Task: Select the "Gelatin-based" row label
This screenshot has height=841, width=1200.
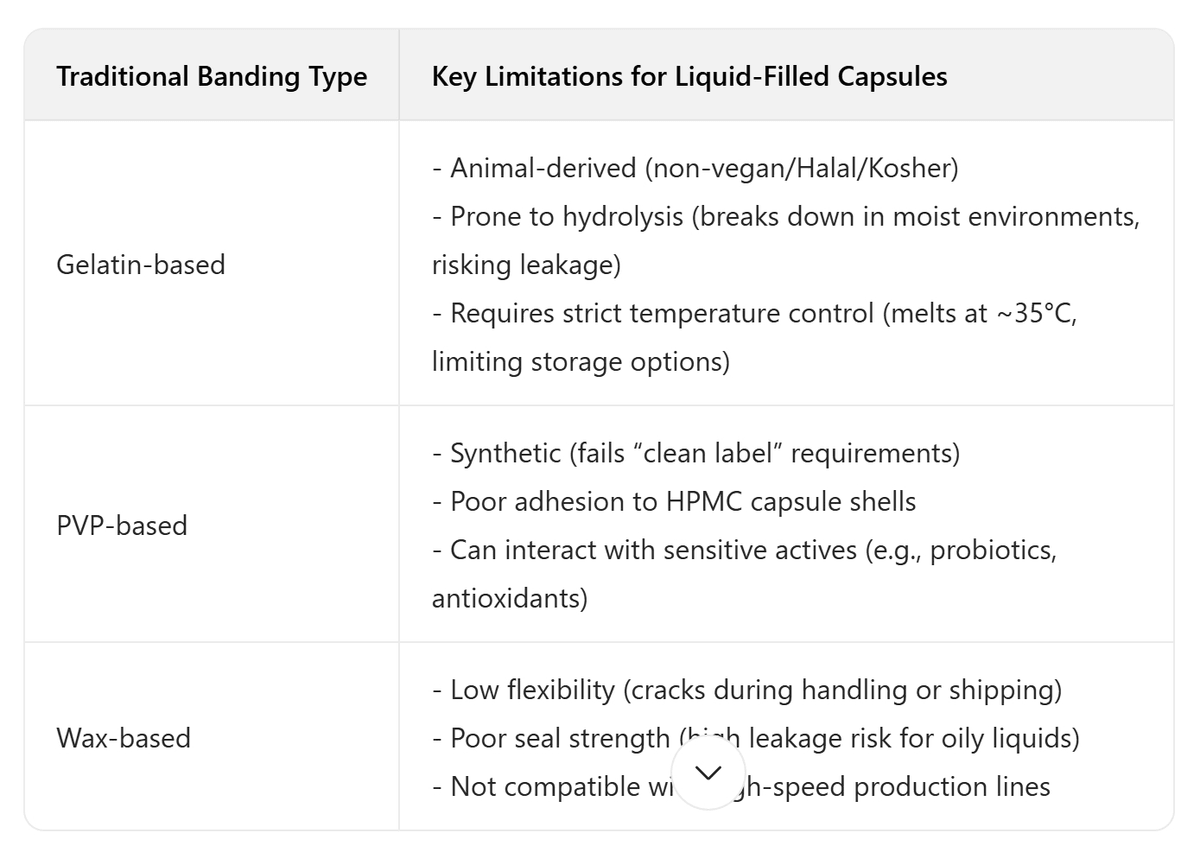Action: pyautogui.click(x=141, y=264)
